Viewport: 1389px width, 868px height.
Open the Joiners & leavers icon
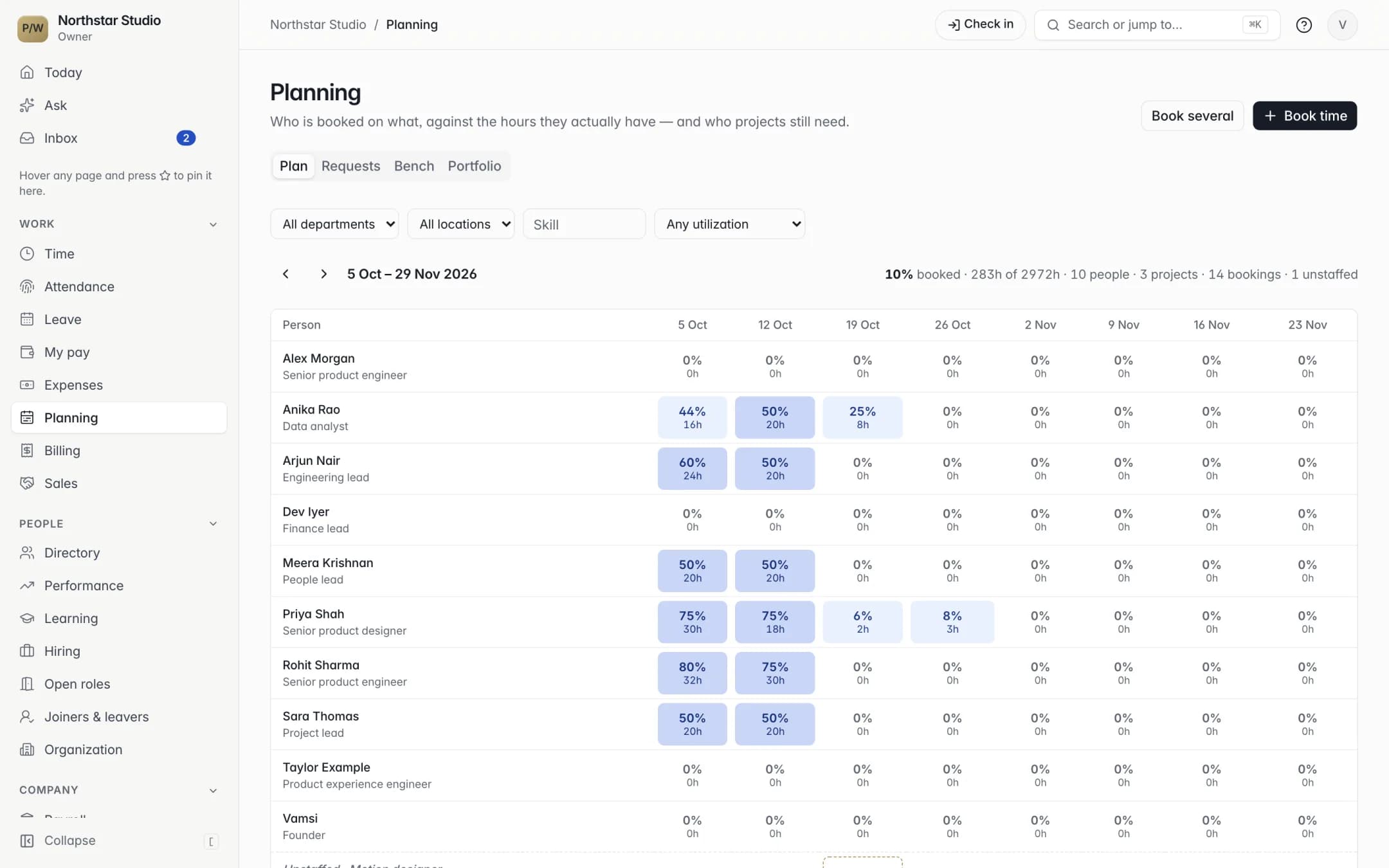point(27,716)
